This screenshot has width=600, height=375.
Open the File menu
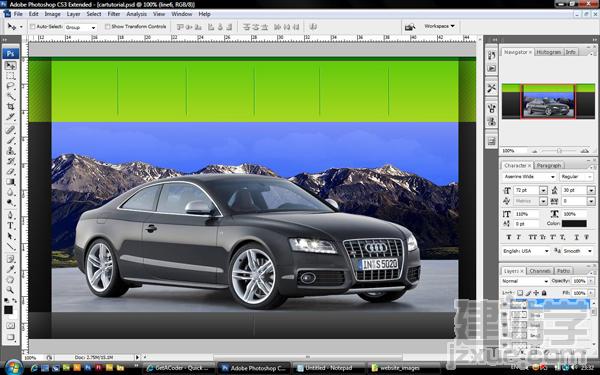point(18,14)
